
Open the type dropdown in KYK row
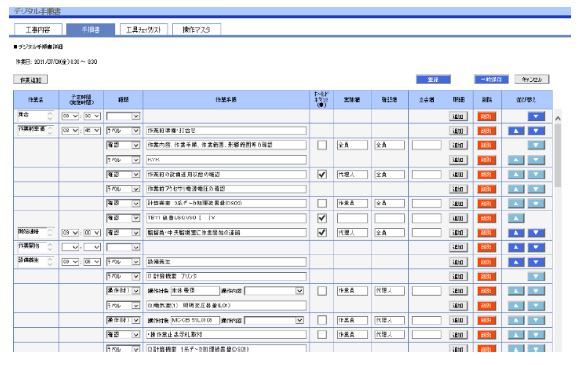(x=123, y=160)
